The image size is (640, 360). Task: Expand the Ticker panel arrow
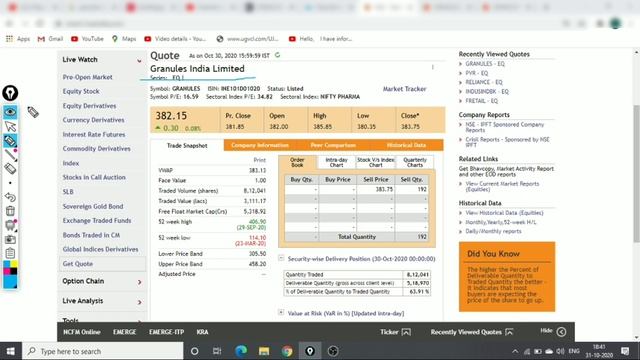(406, 332)
